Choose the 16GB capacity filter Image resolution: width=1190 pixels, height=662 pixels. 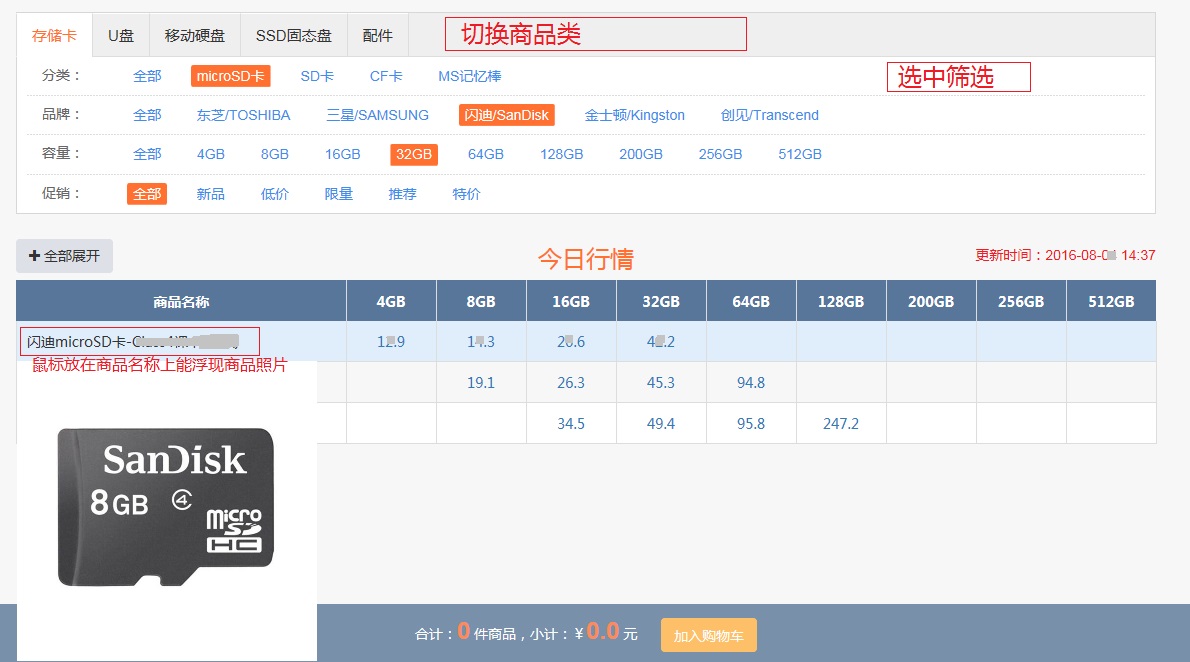click(342, 154)
